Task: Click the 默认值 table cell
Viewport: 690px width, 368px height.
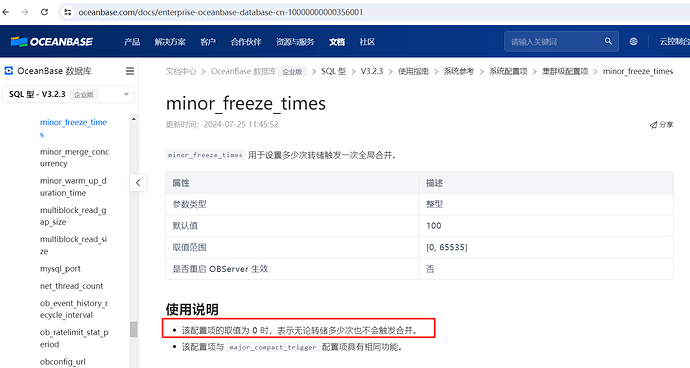Action: (x=293, y=225)
